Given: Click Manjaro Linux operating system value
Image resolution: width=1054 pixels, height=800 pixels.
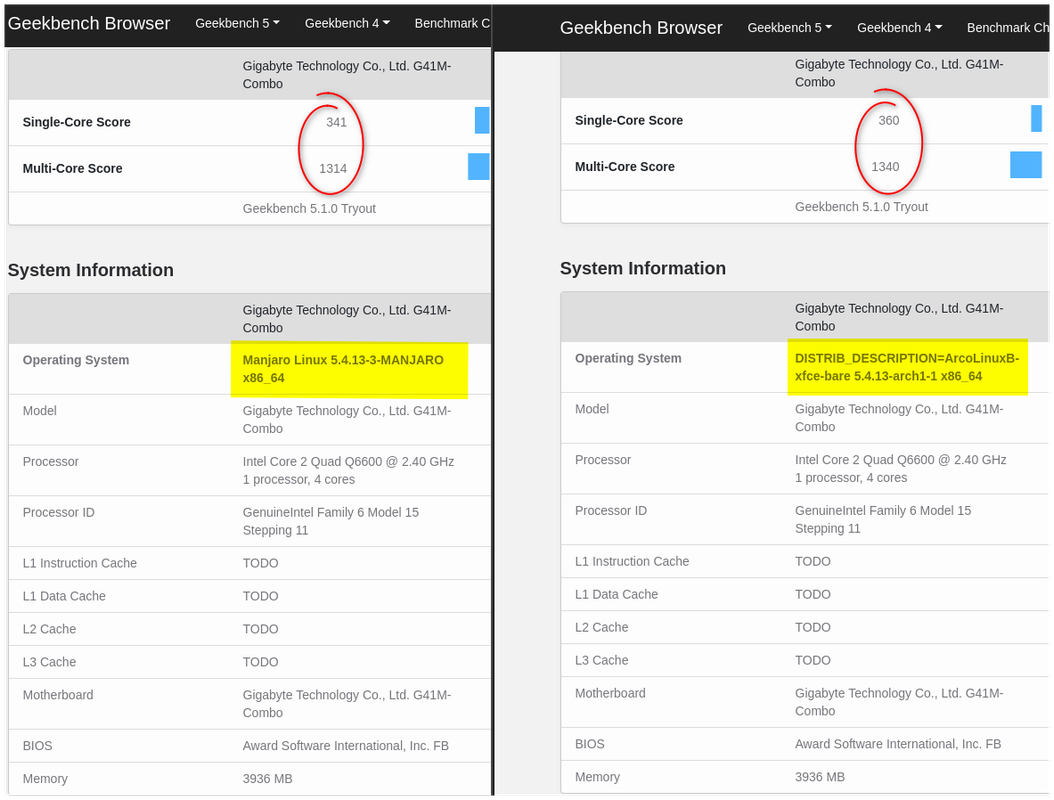Looking at the screenshot, I should pos(343,369).
